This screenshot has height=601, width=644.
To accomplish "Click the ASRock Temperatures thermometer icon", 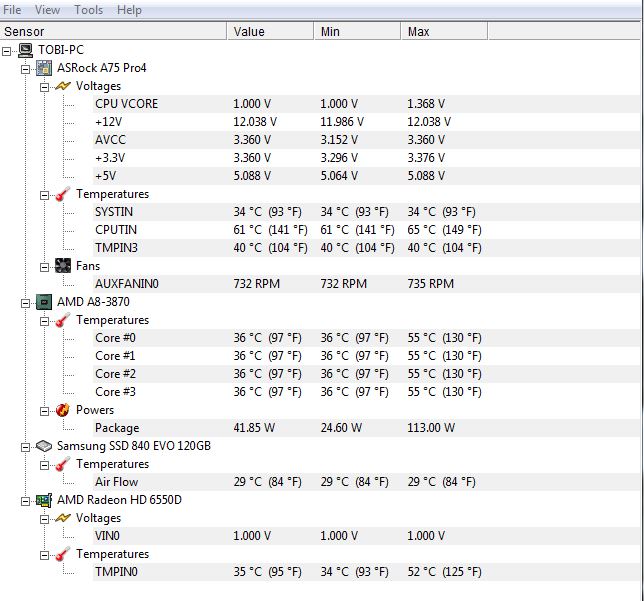I will click(x=63, y=194).
